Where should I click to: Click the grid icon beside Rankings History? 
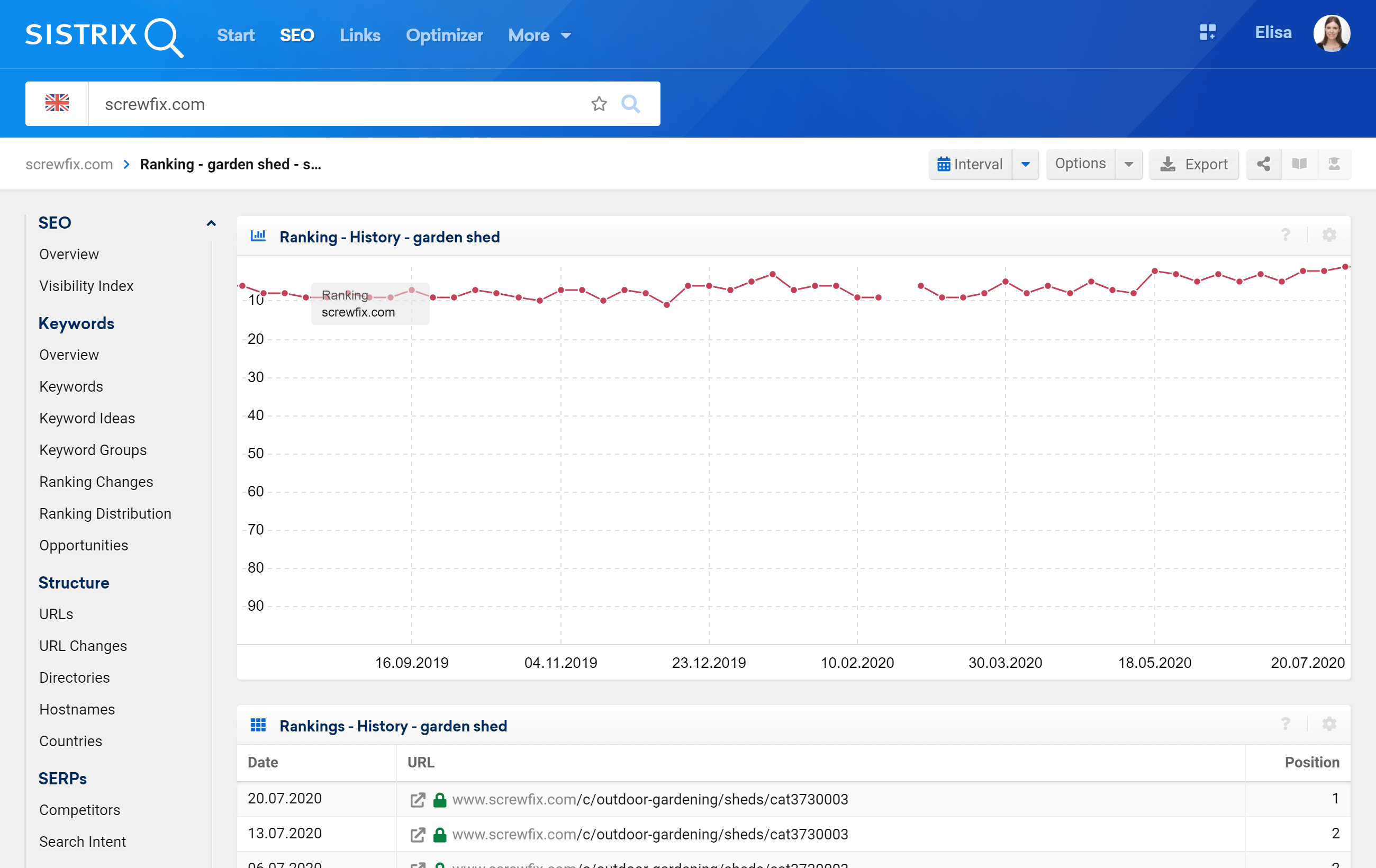[x=258, y=725]
